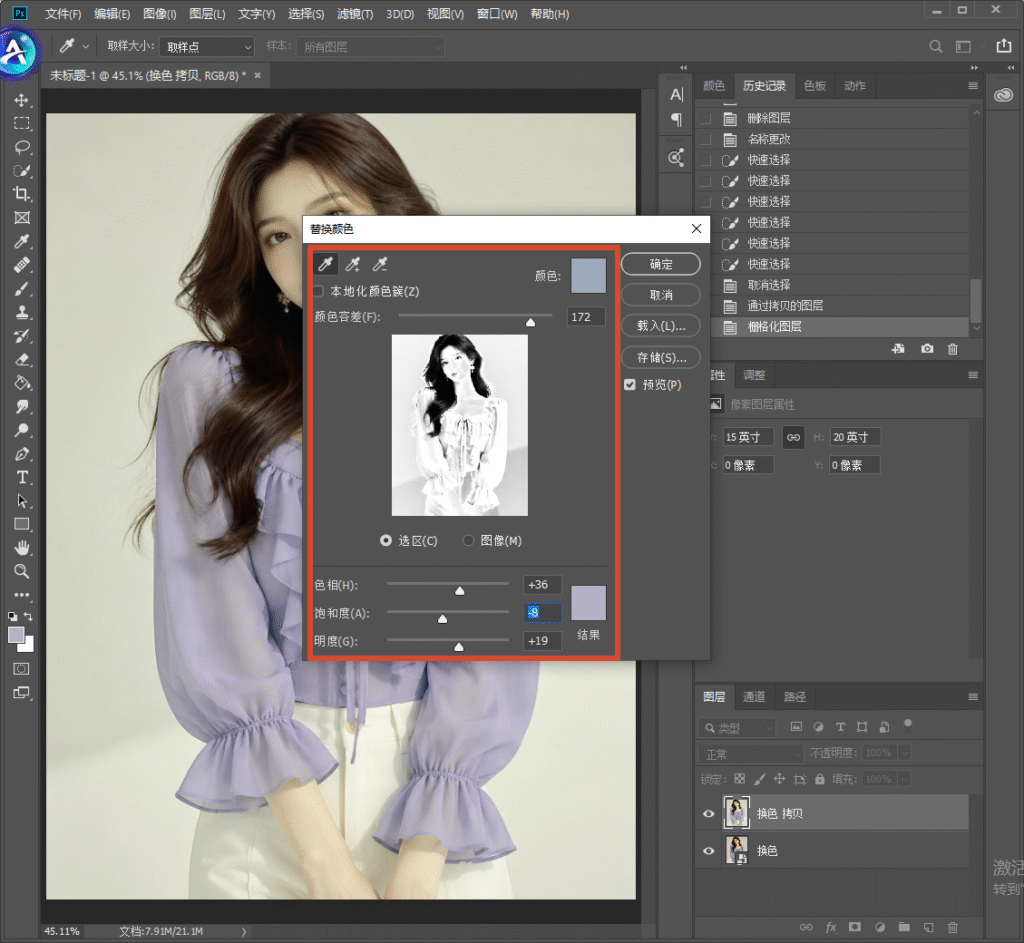
Task: Open Layers panel menu icon
Action: click(973, 697)
